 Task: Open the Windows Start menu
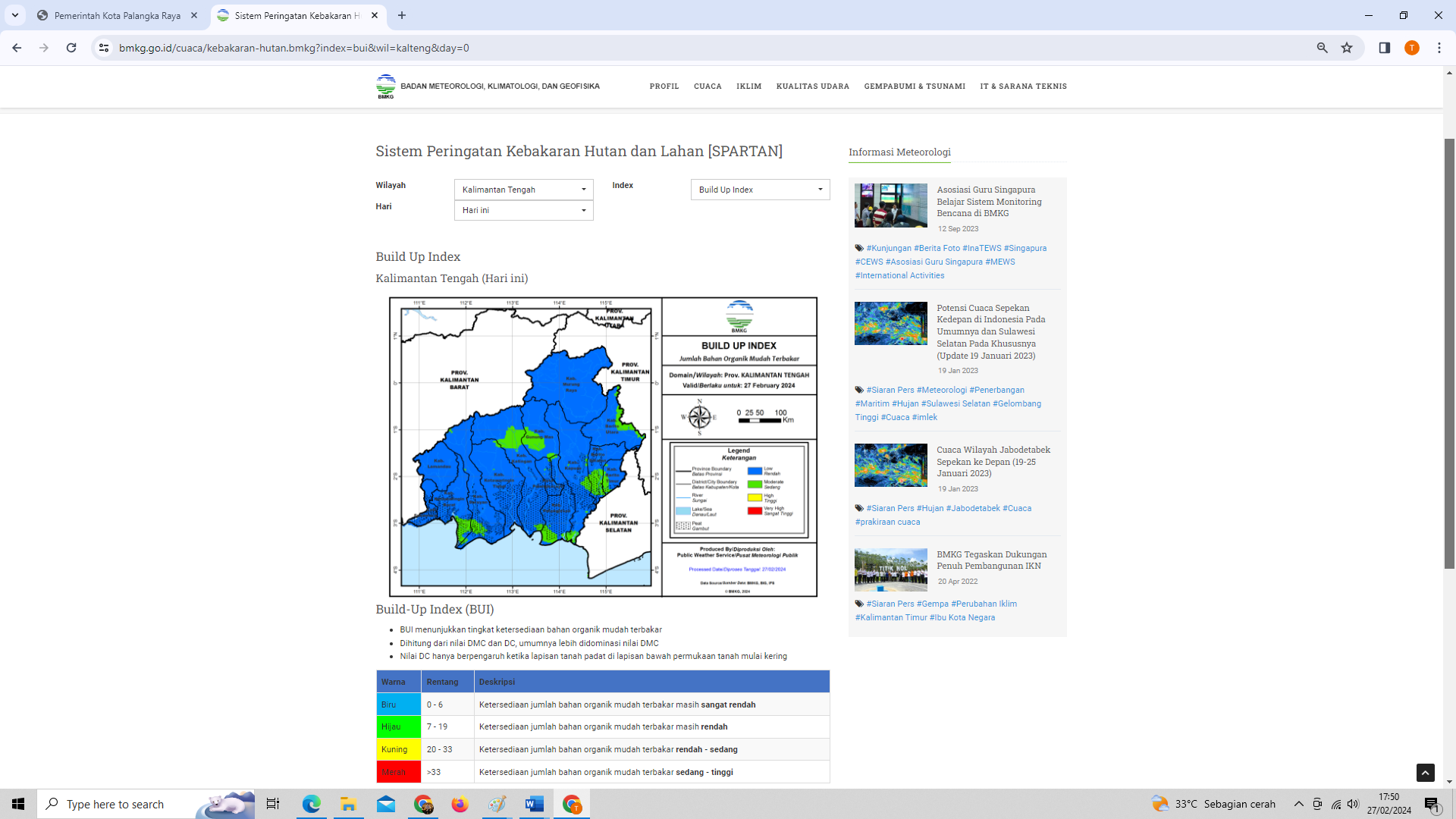coord(18,804)
